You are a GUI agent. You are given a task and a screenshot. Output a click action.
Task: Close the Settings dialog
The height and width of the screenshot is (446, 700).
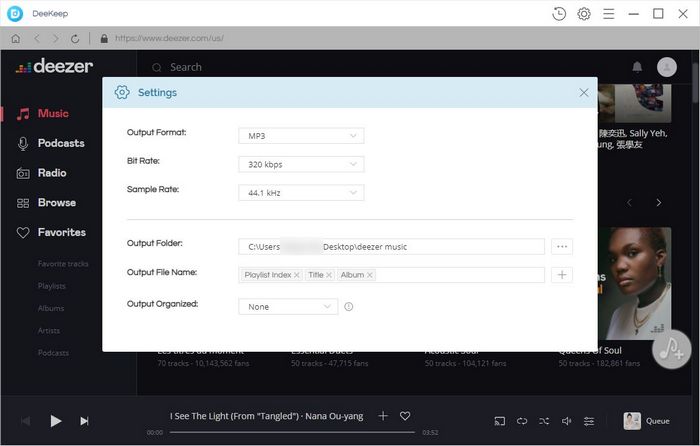(583, 92)
